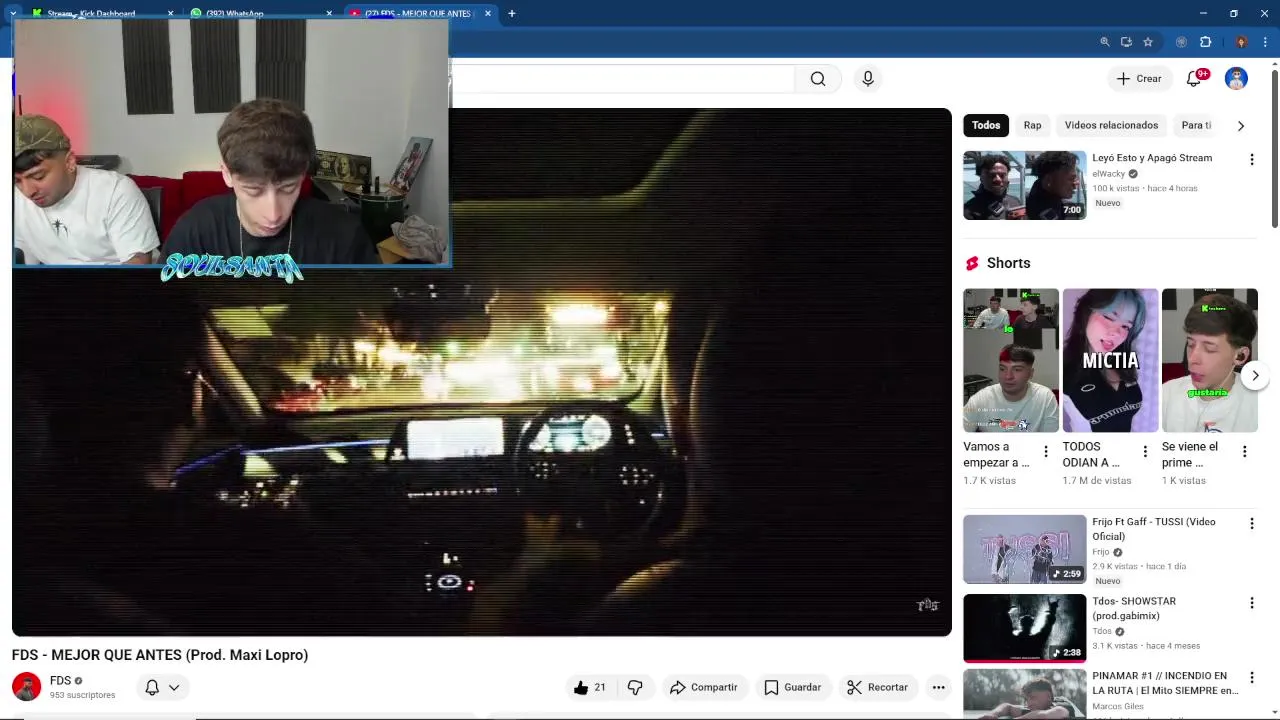
Task: Click the elWacky channel name
Action: [1108, 174]
